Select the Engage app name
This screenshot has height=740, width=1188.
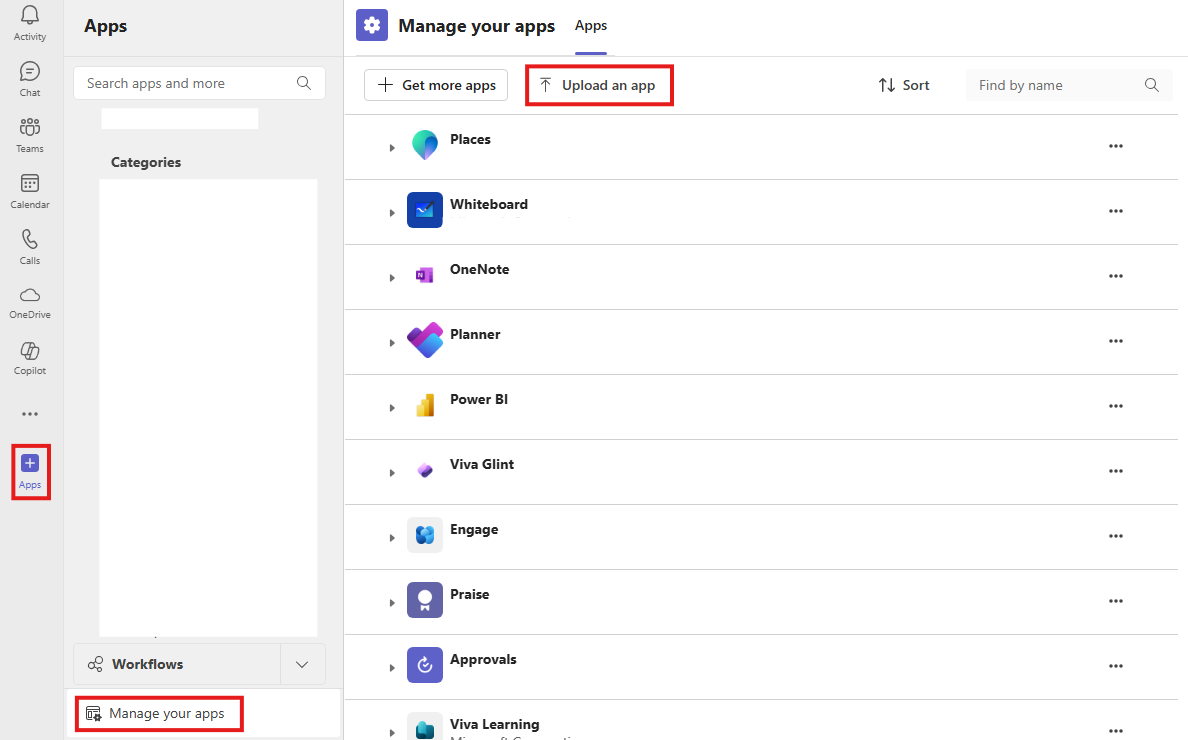tap(474, 529)
